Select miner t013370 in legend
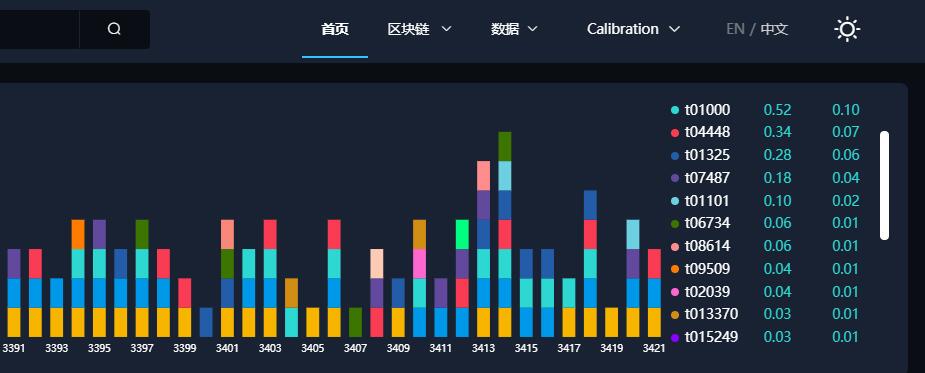Screen dimensions: 925x373 711,314
